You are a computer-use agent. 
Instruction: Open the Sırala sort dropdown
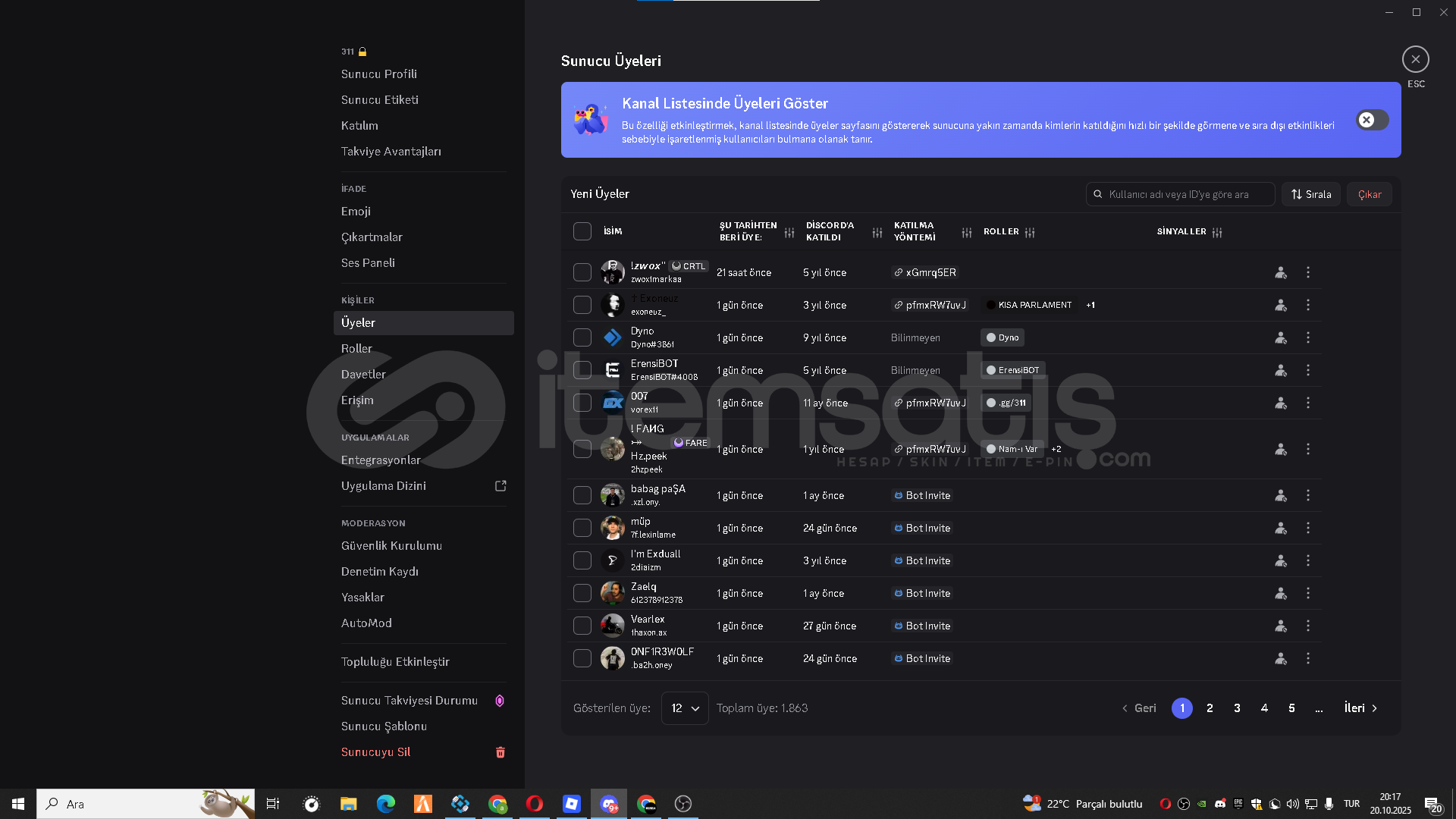click(1311, 194)
